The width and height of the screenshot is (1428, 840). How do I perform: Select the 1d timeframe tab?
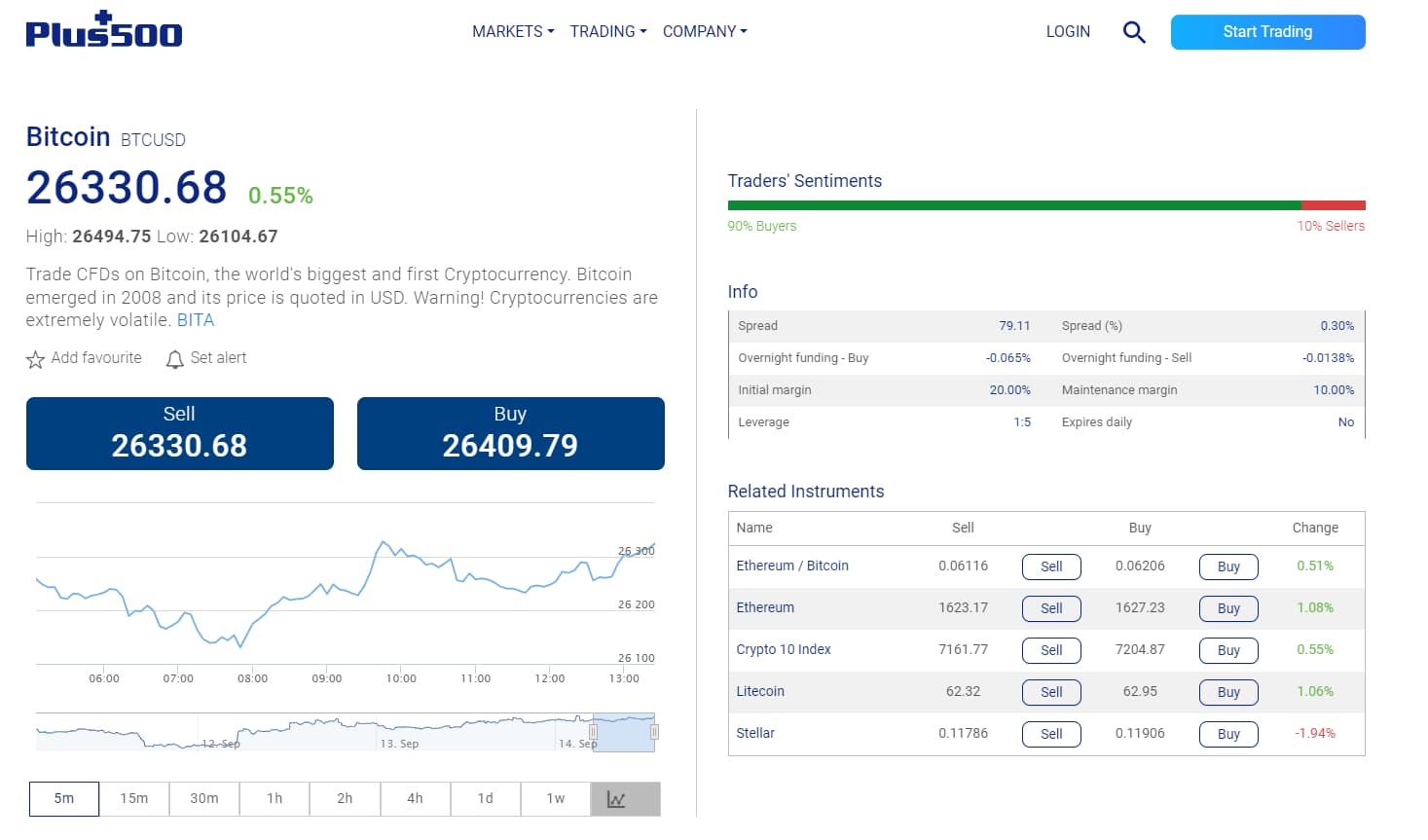click(485, 799)
